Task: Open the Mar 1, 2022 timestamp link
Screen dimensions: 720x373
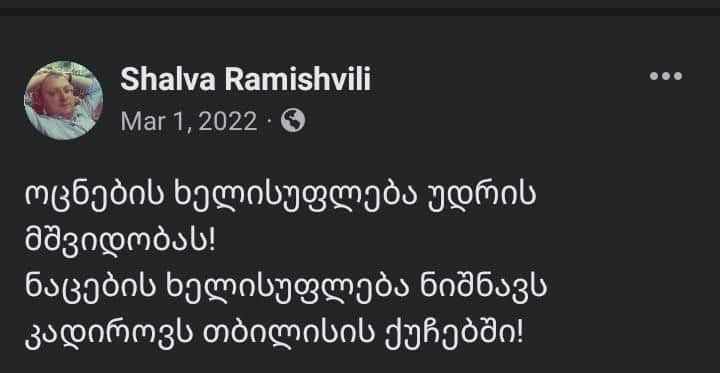Action: point(189,122)
